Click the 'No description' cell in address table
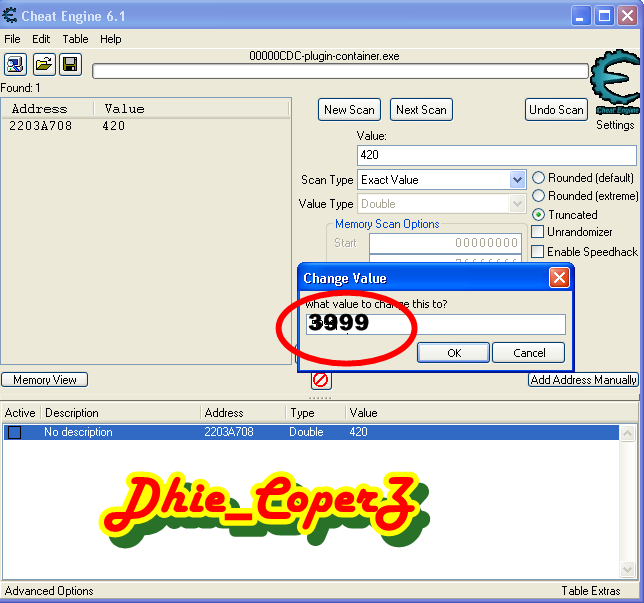Screen dimensions: 644x603 78,432
